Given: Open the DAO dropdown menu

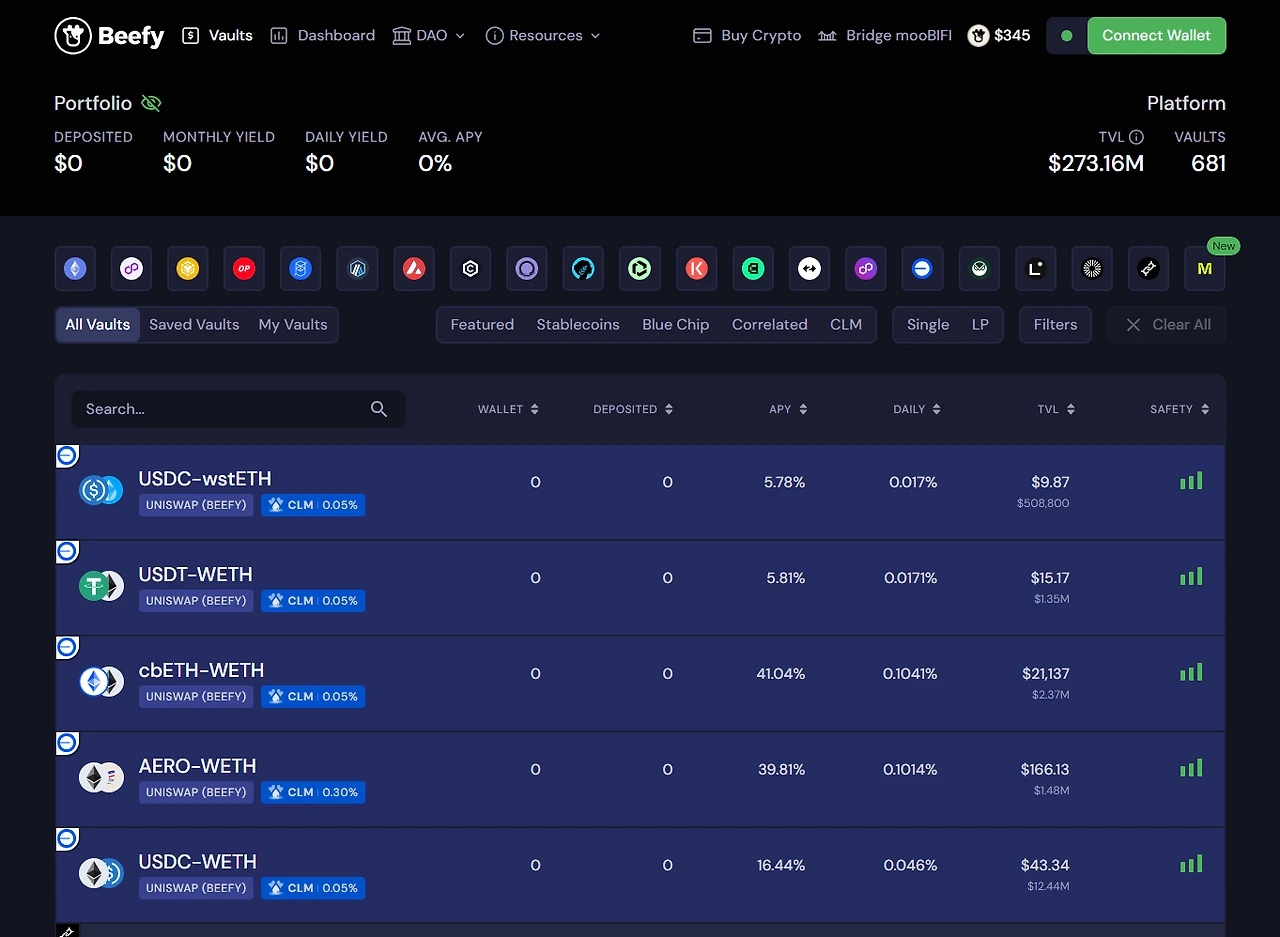Looking at the screenshot, I should [x=429, y=35].
